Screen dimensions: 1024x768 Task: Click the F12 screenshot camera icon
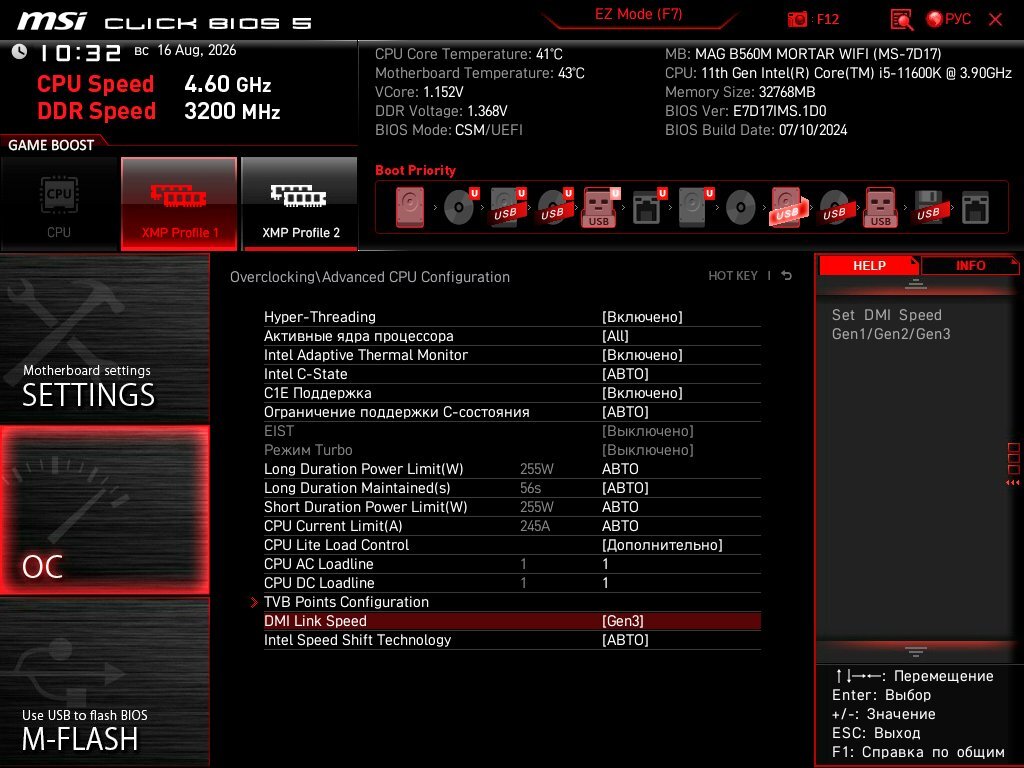pyautogui.click(x=797, y=19)
